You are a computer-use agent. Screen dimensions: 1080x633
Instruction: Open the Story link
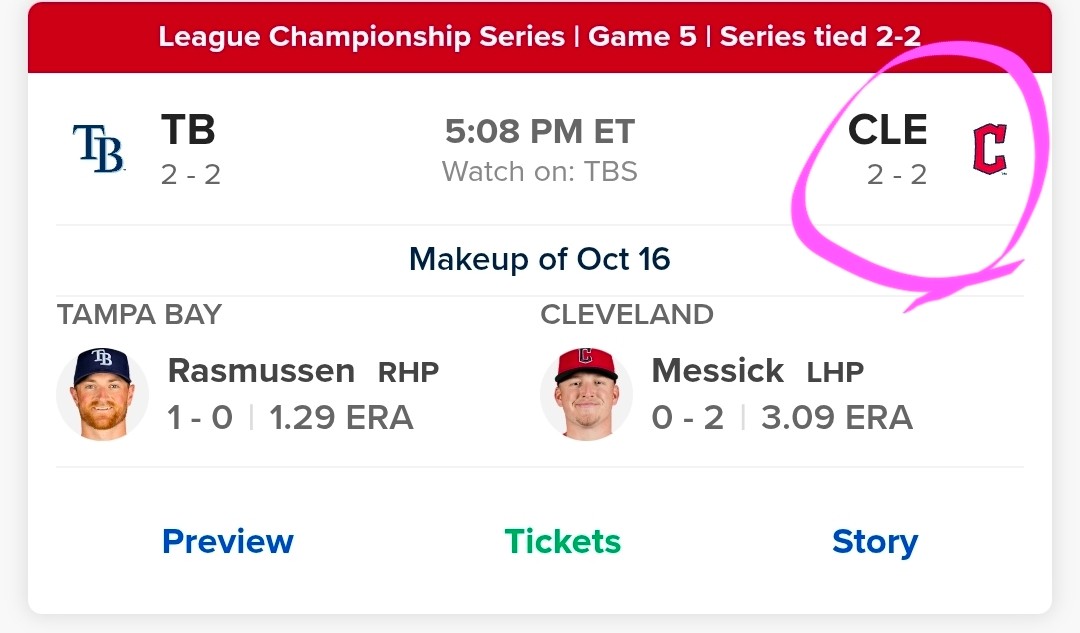click(875, 542)
